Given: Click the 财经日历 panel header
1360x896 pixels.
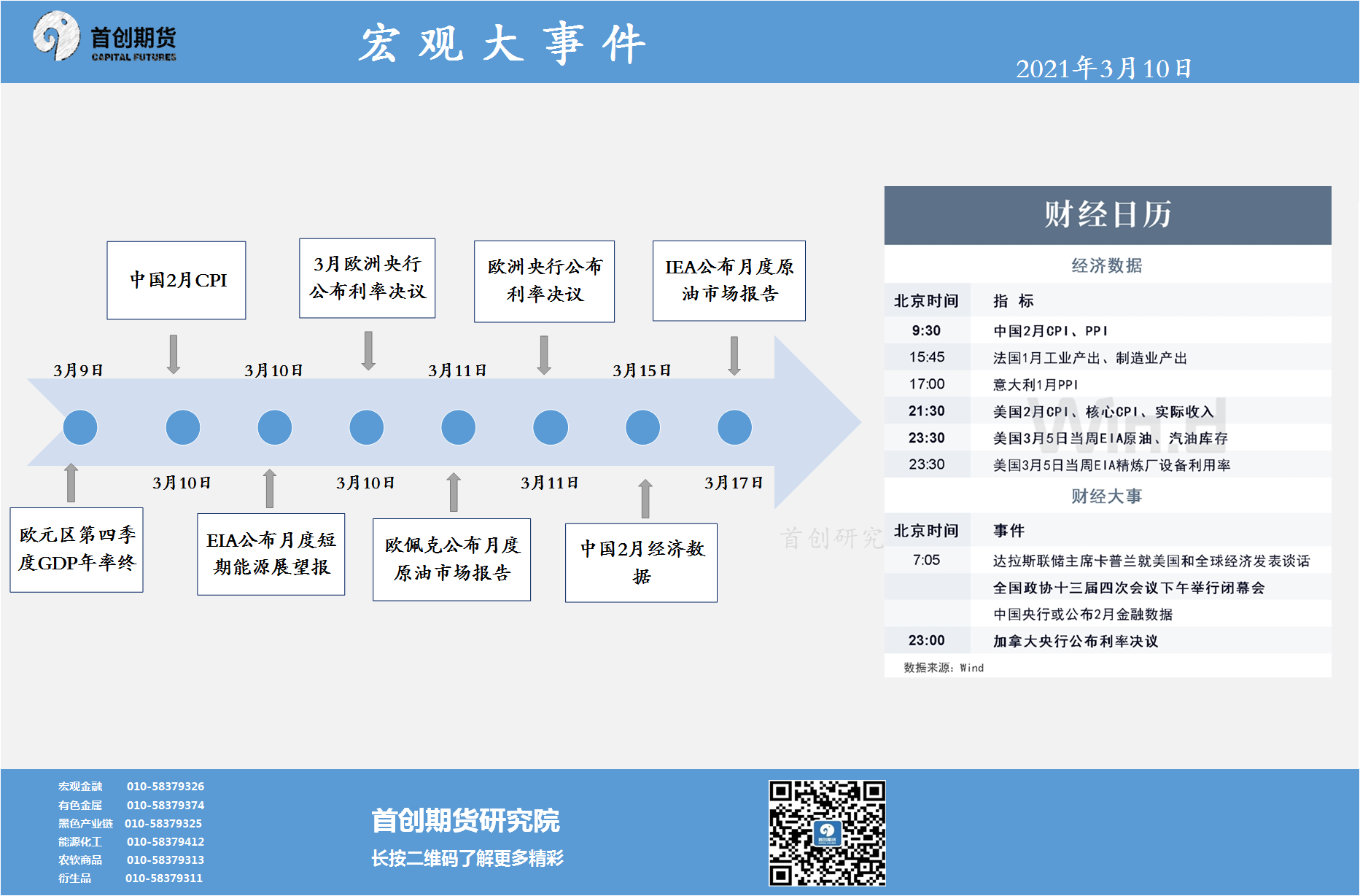Looking at the screenshot, I should pyautogui.click(x=1107, y=215).
